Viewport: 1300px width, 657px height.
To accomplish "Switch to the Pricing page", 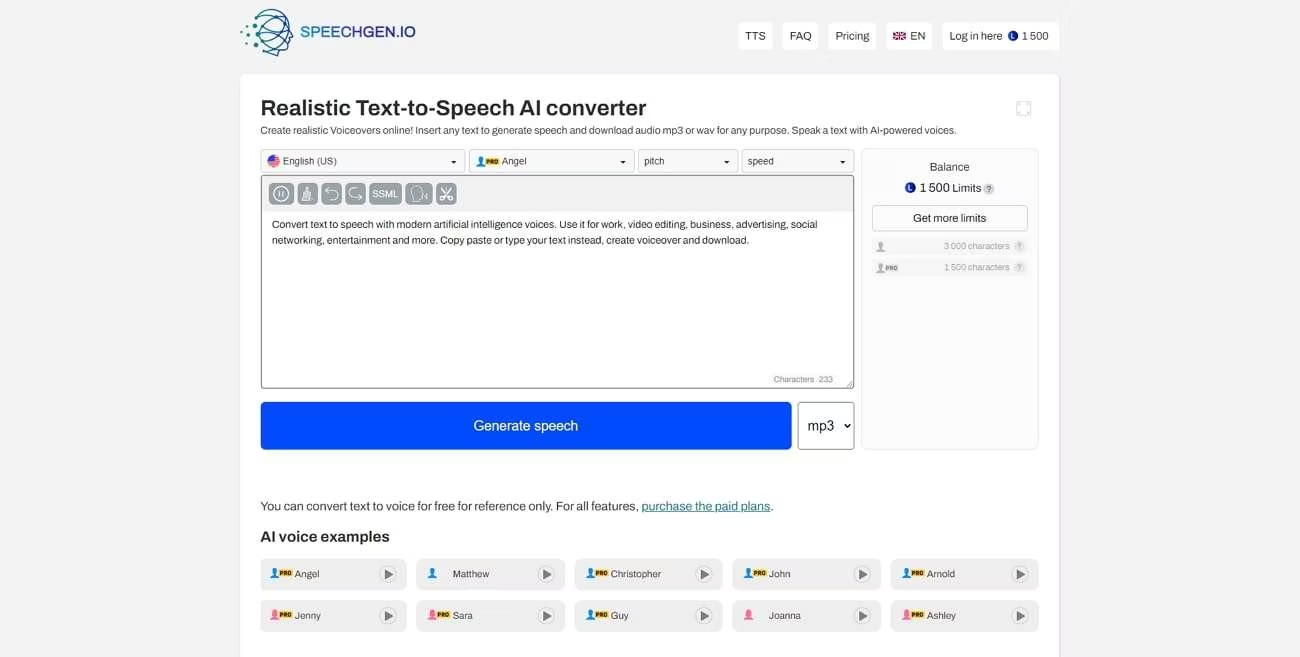I will [x=851, y=35].
